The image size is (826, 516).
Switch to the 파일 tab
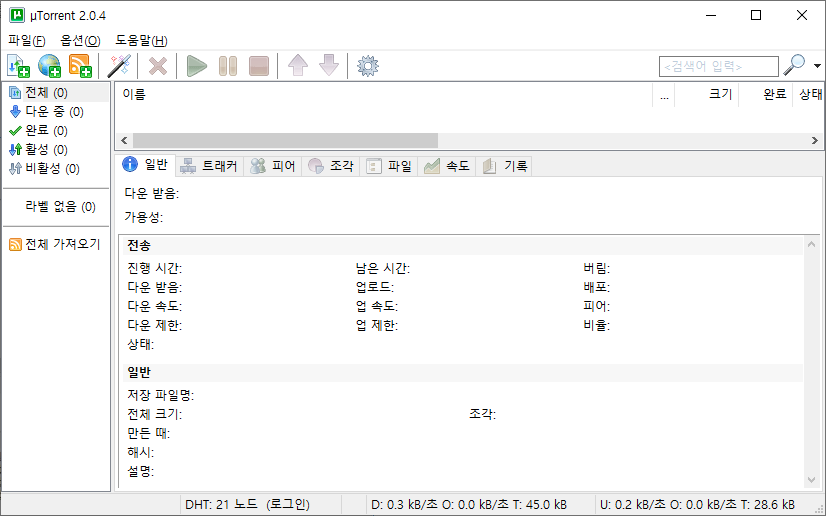pyautogui.click(x=389, y=166)
